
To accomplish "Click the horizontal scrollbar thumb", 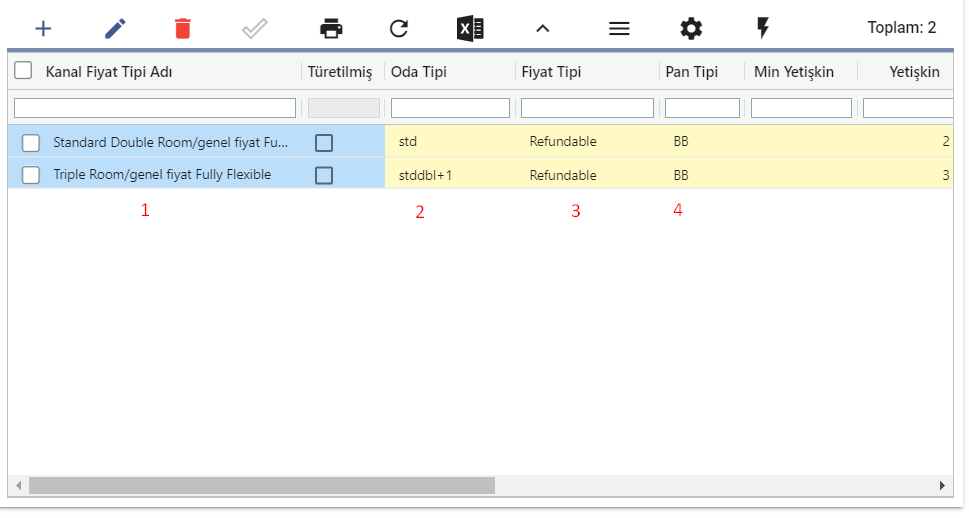I will [x=262, y=485].
